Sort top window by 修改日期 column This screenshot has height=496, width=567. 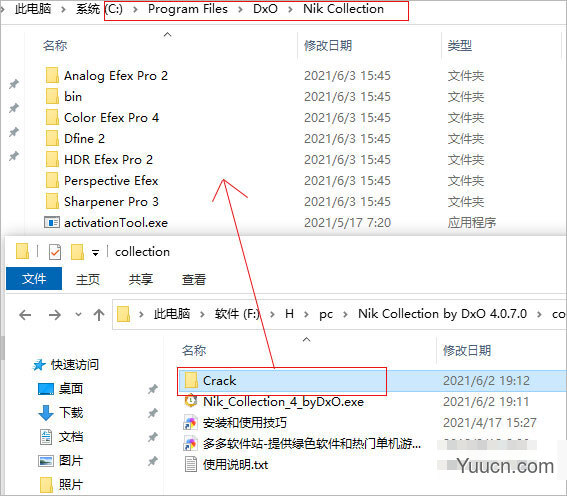point(328,46)
